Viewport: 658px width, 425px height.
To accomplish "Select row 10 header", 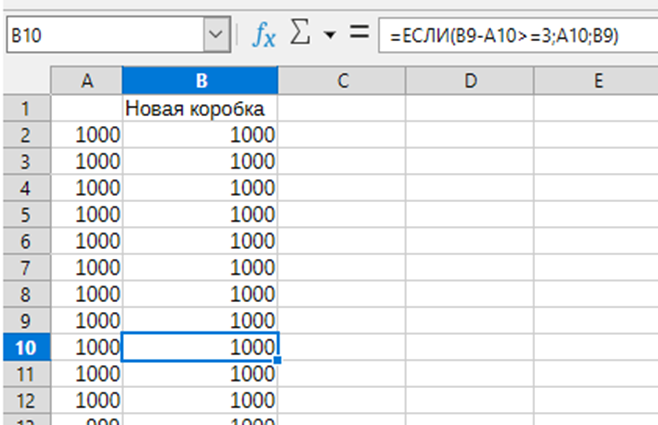I will [x=25, y=347].
